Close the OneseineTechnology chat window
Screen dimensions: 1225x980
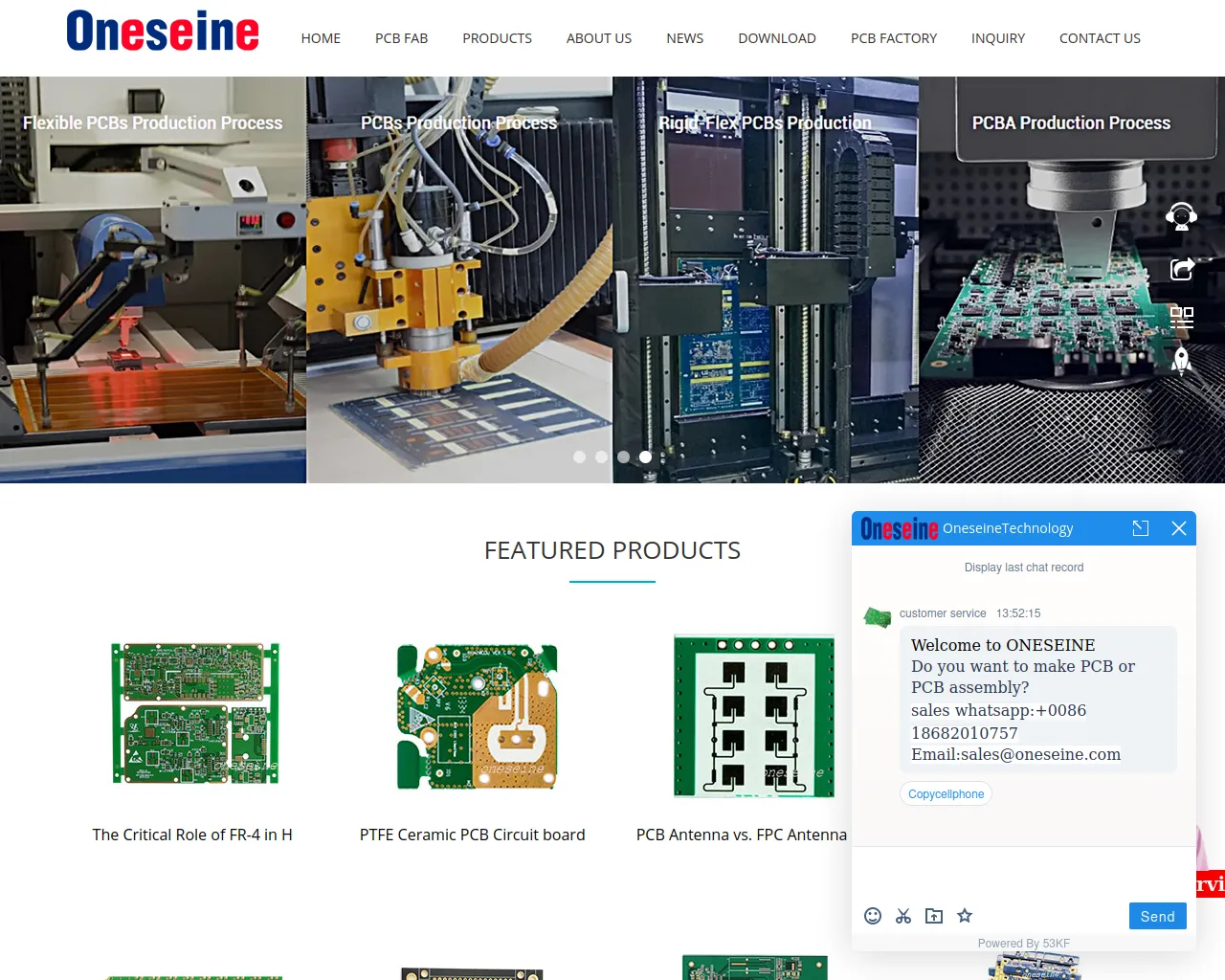[x=1179, y=528]
